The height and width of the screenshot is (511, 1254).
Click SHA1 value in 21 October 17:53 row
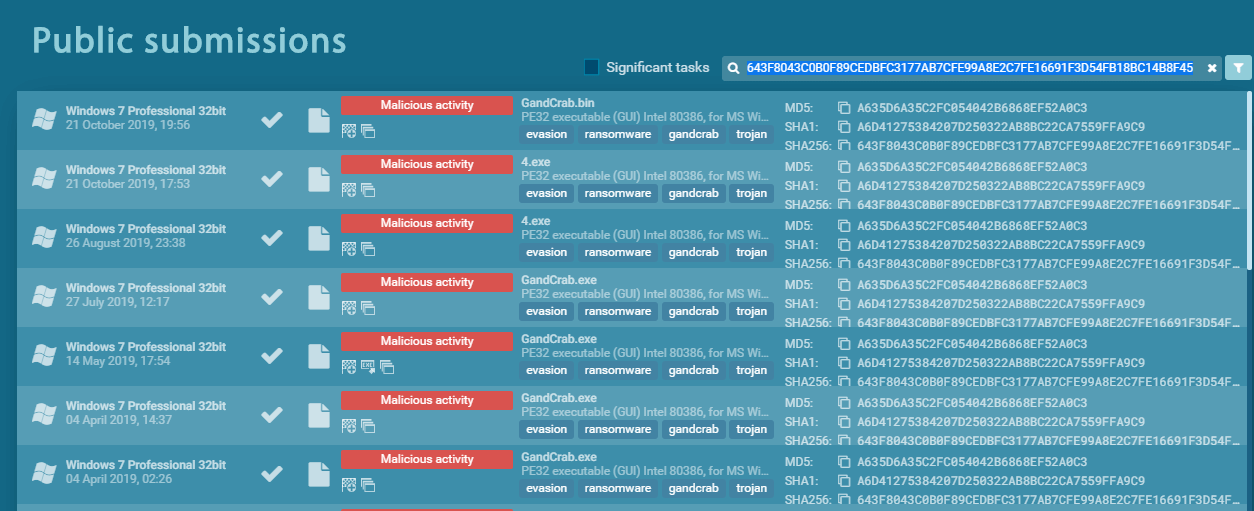[1001, 186]
